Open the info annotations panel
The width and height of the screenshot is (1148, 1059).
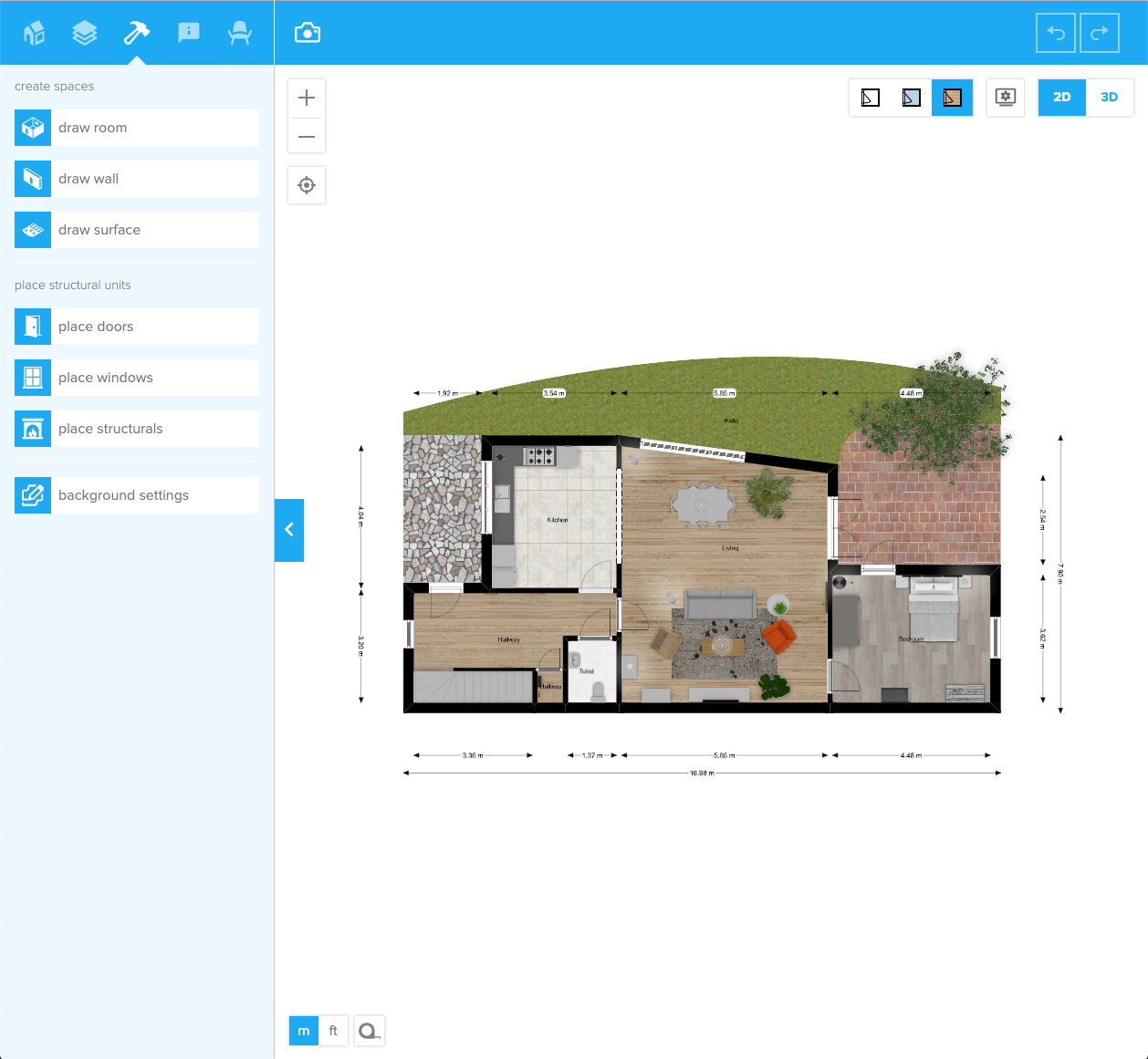click(188, 32)
